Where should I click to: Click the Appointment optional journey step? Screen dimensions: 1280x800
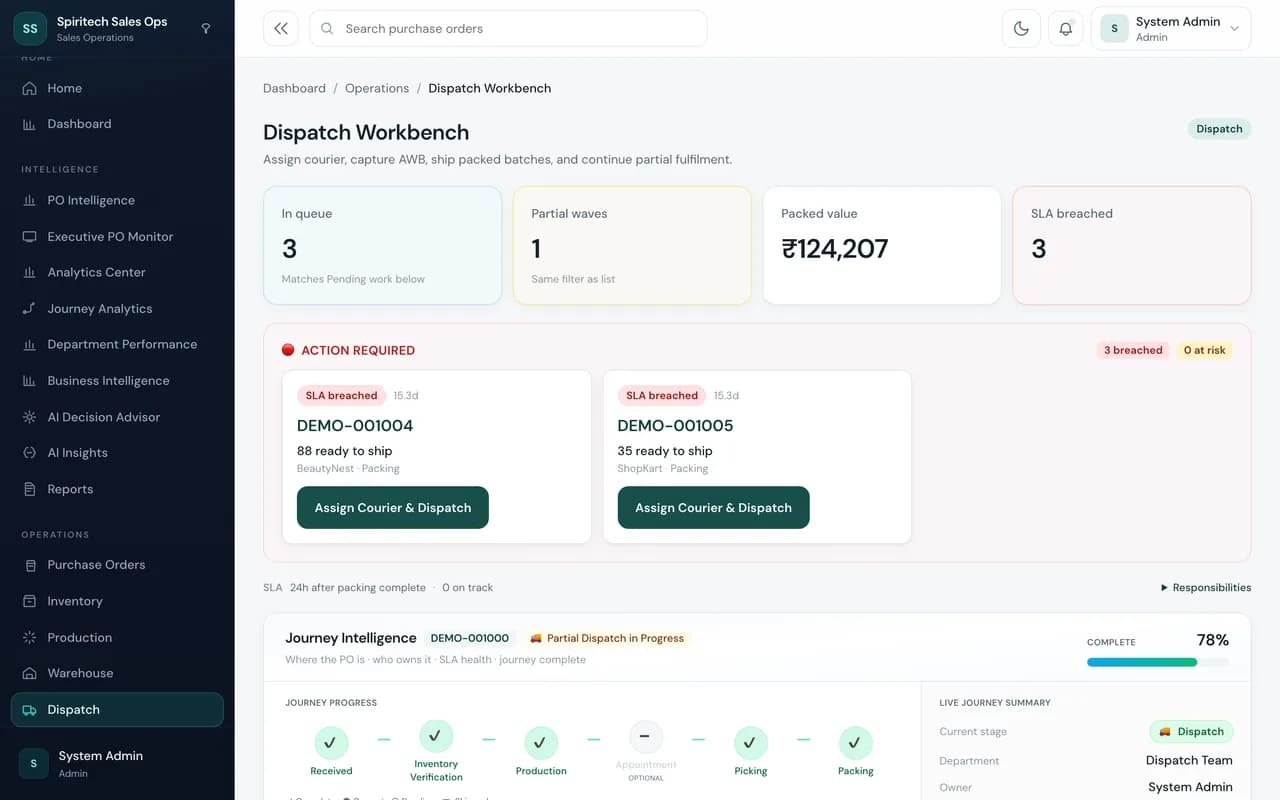point(646,751)
